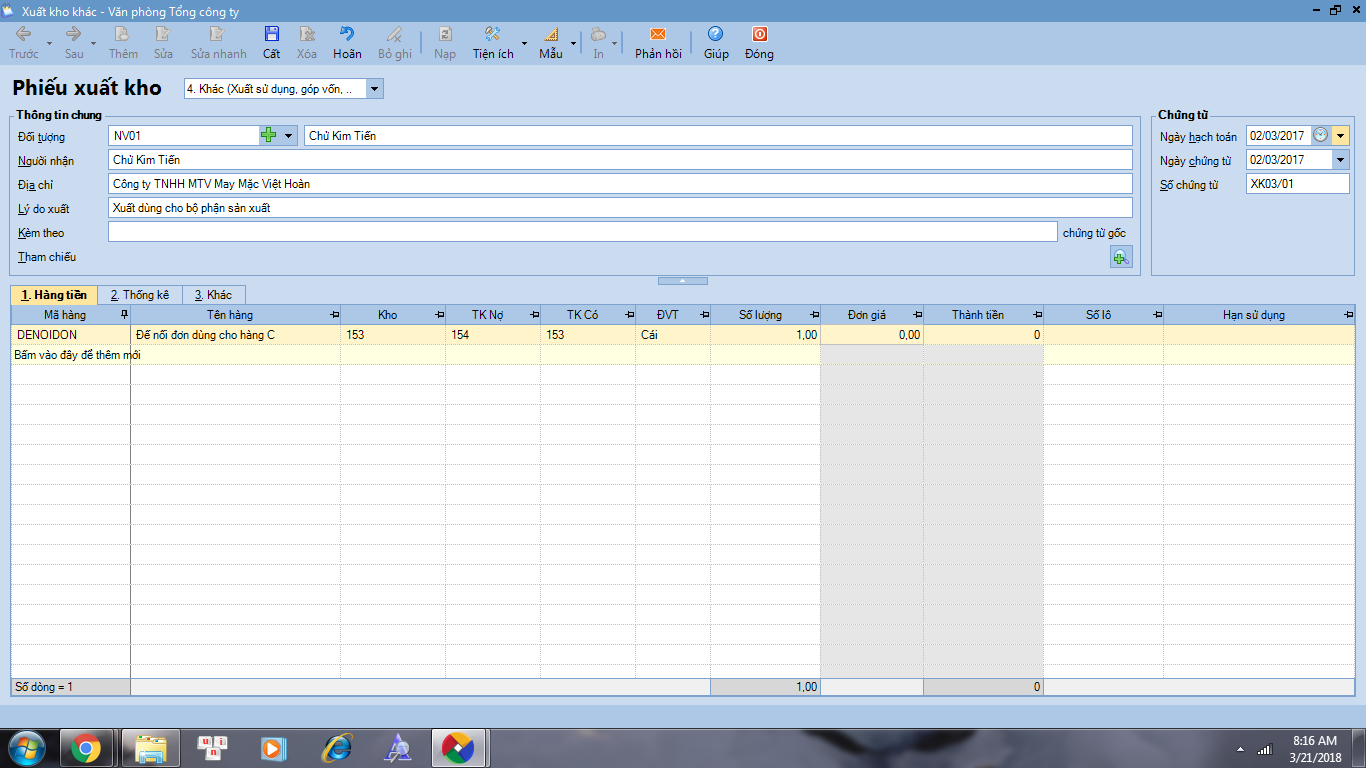Send feedback via Phản hồi
The height and width of the screenshot is (768, 1366).
658,43
